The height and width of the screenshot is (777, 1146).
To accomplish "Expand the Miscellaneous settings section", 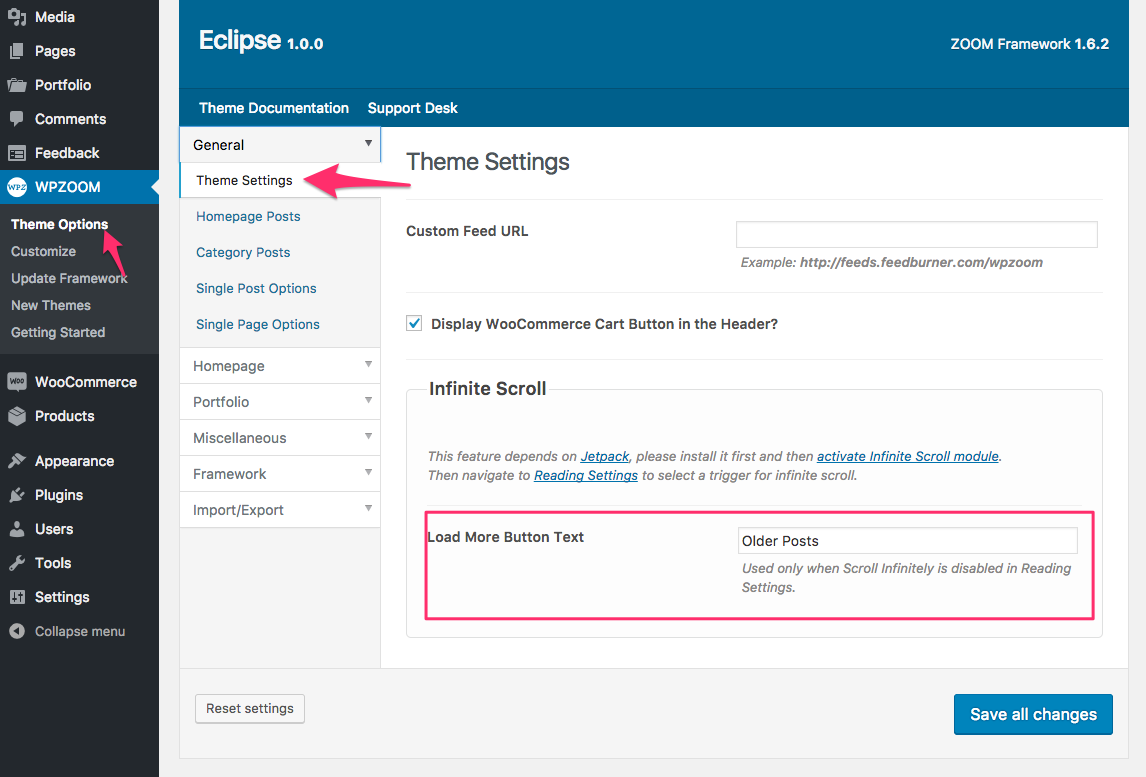I will [280, 438].
